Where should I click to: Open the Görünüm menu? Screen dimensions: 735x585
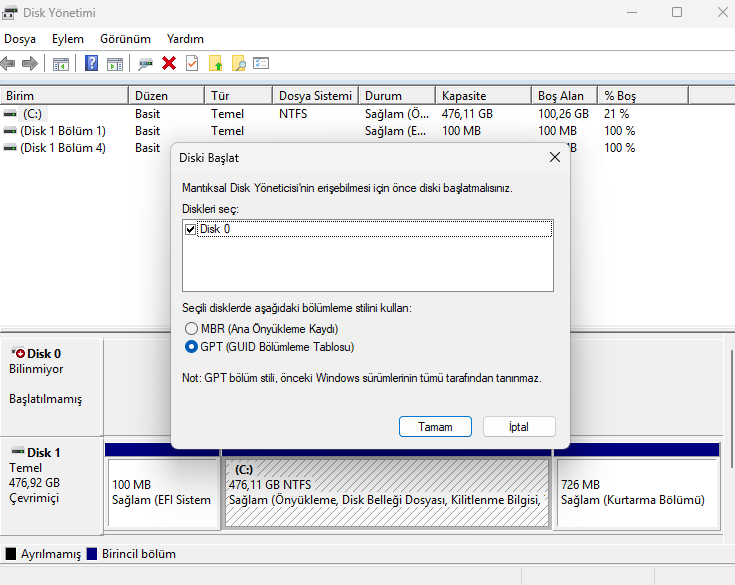pos(126,39)
